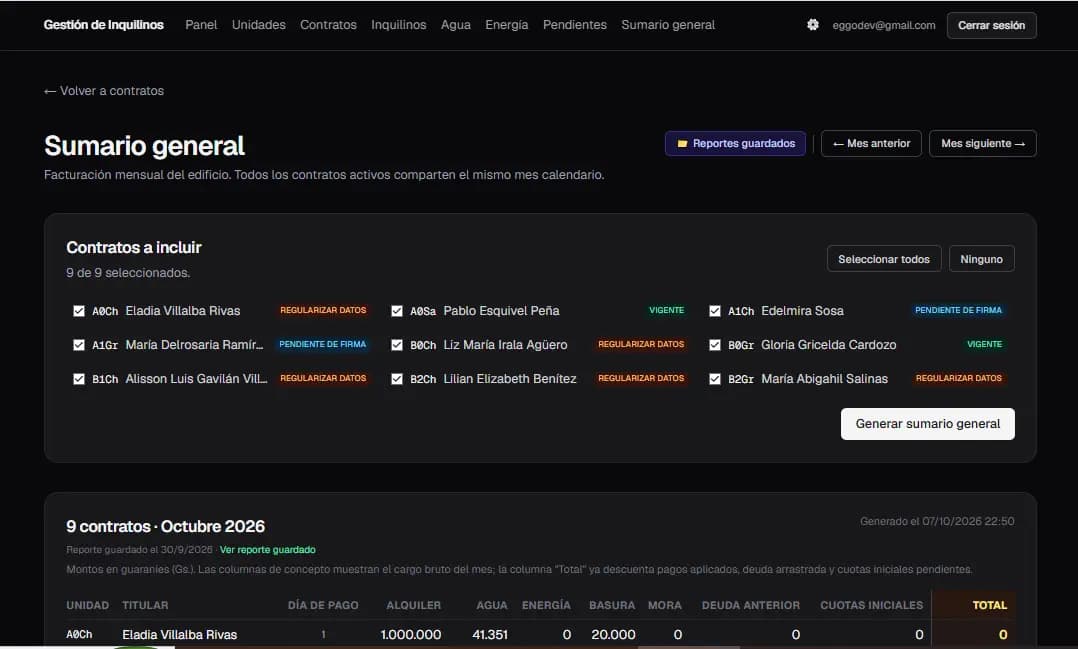Viewport: 1078px width, 649px height.
Task: Click the eggodev@gmail.com account email
Action: [x=883, y=25]
